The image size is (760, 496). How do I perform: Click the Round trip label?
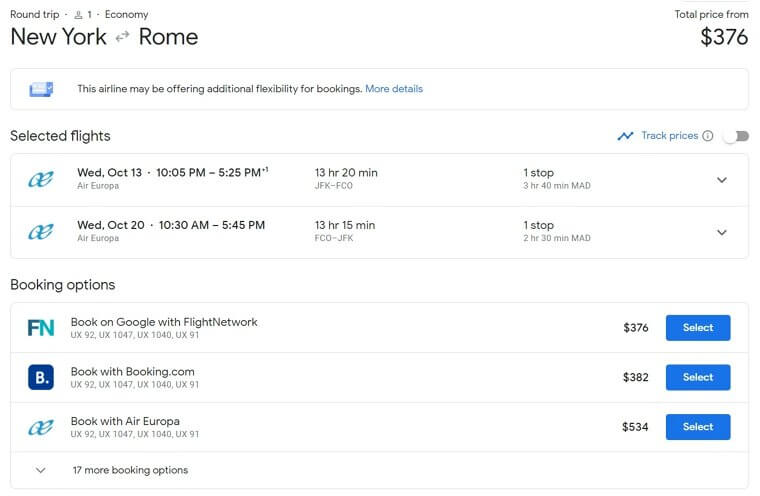34,15
